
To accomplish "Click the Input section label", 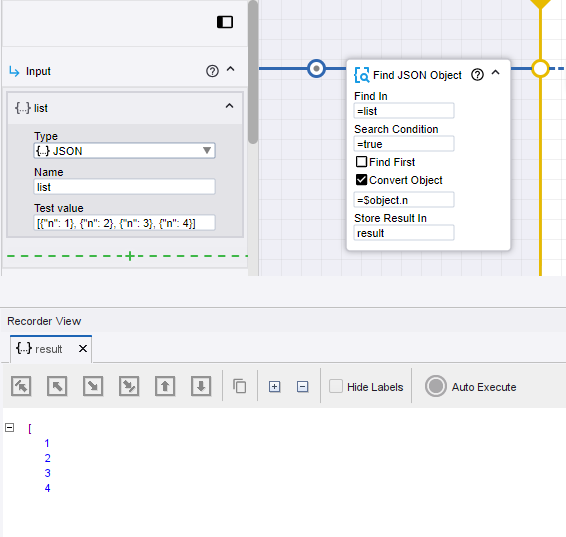I will 38,71.
